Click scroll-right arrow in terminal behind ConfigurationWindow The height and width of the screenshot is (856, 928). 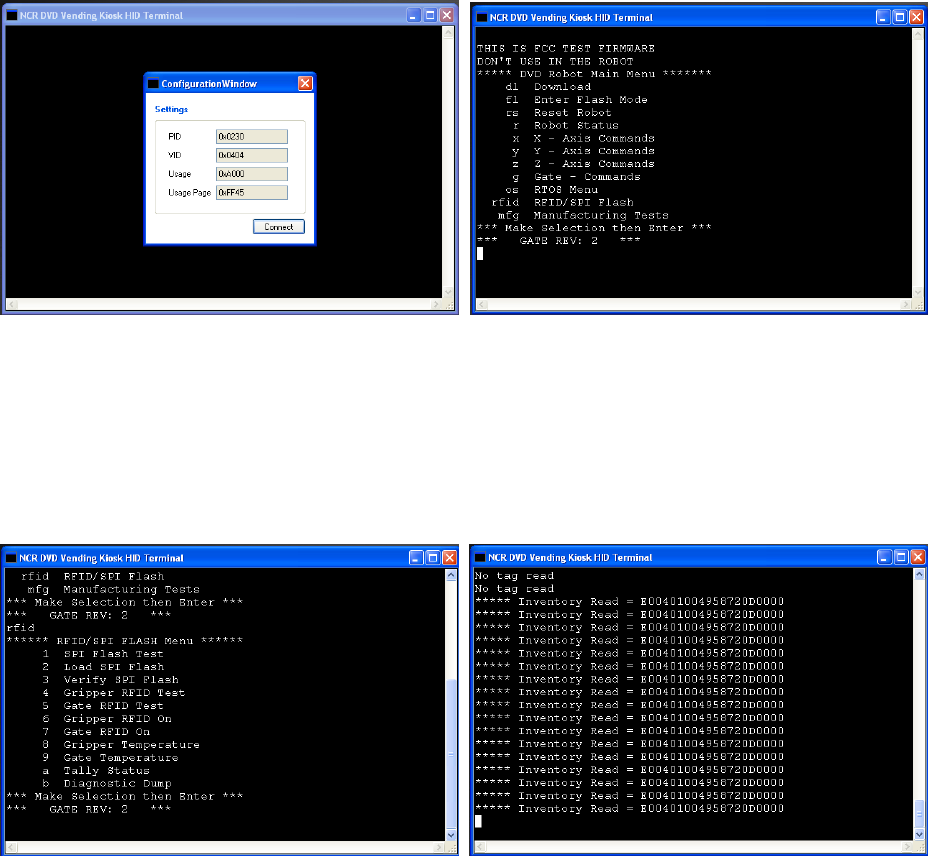pyautogui.click(x=437, y=304)
